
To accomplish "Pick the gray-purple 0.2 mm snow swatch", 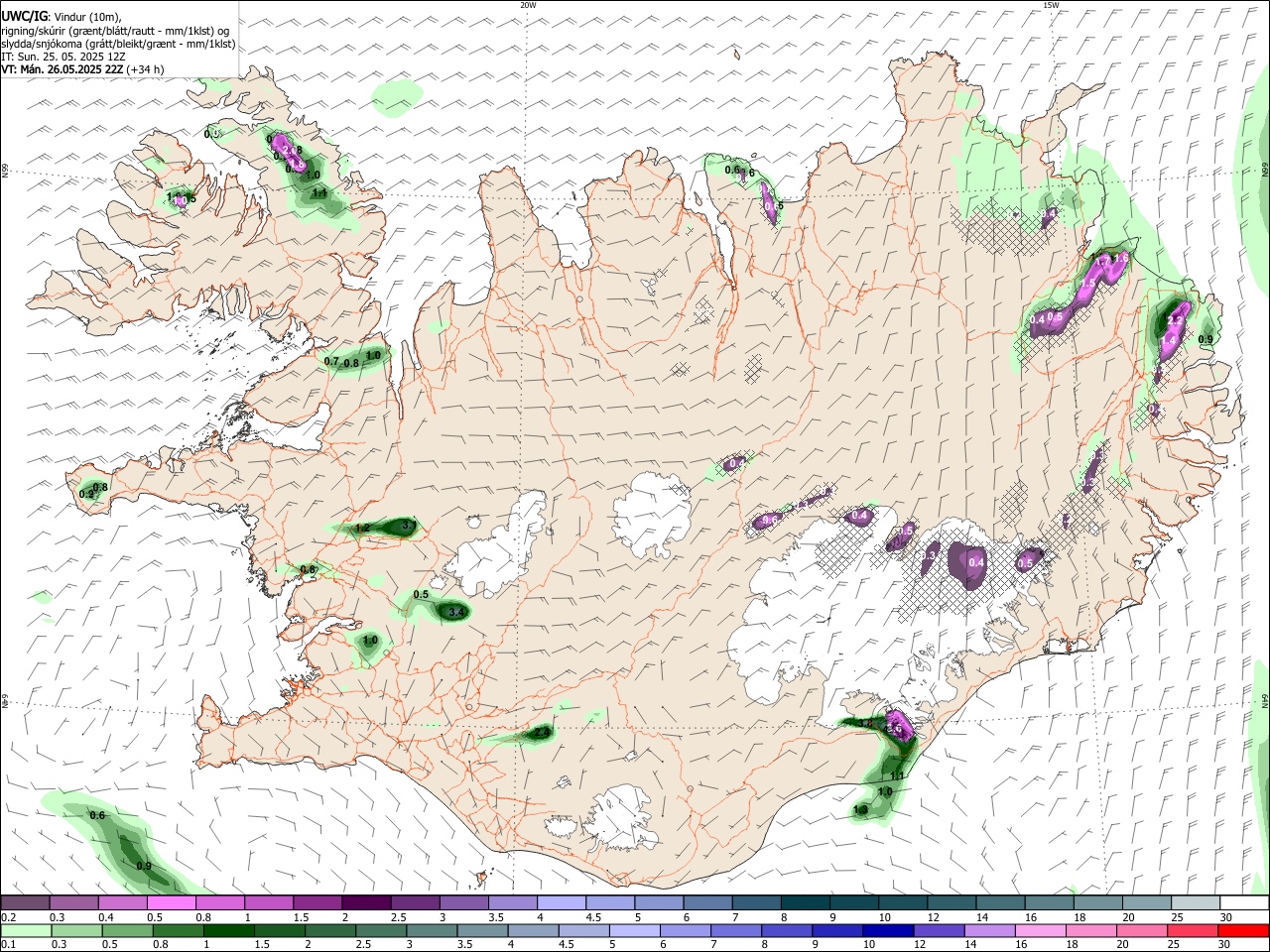I will [25, 903].
